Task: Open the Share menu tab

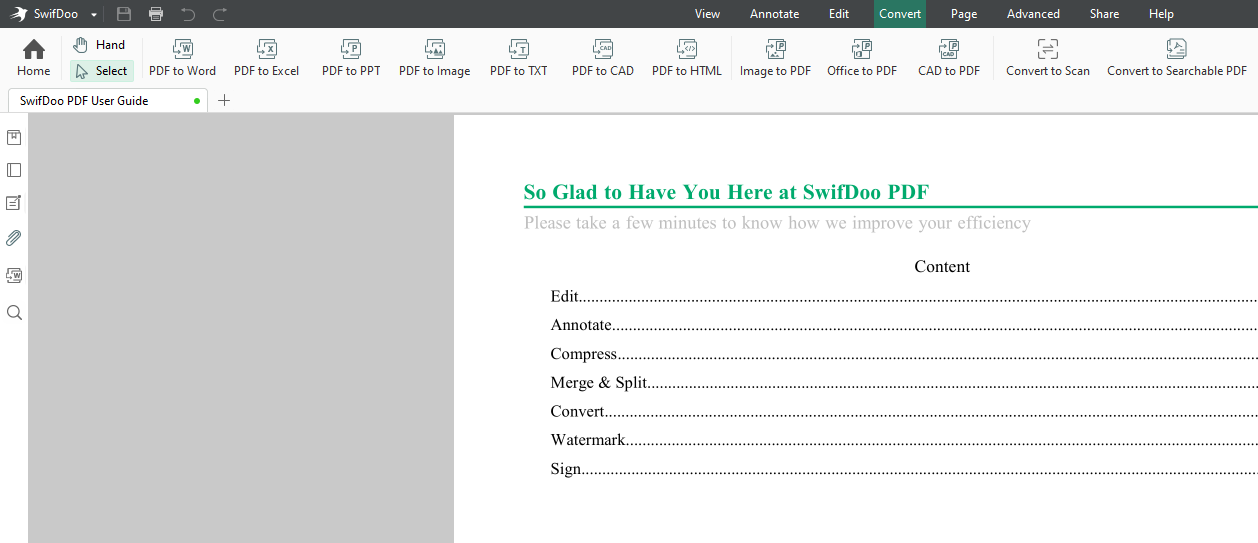Action: point(1105,14)
